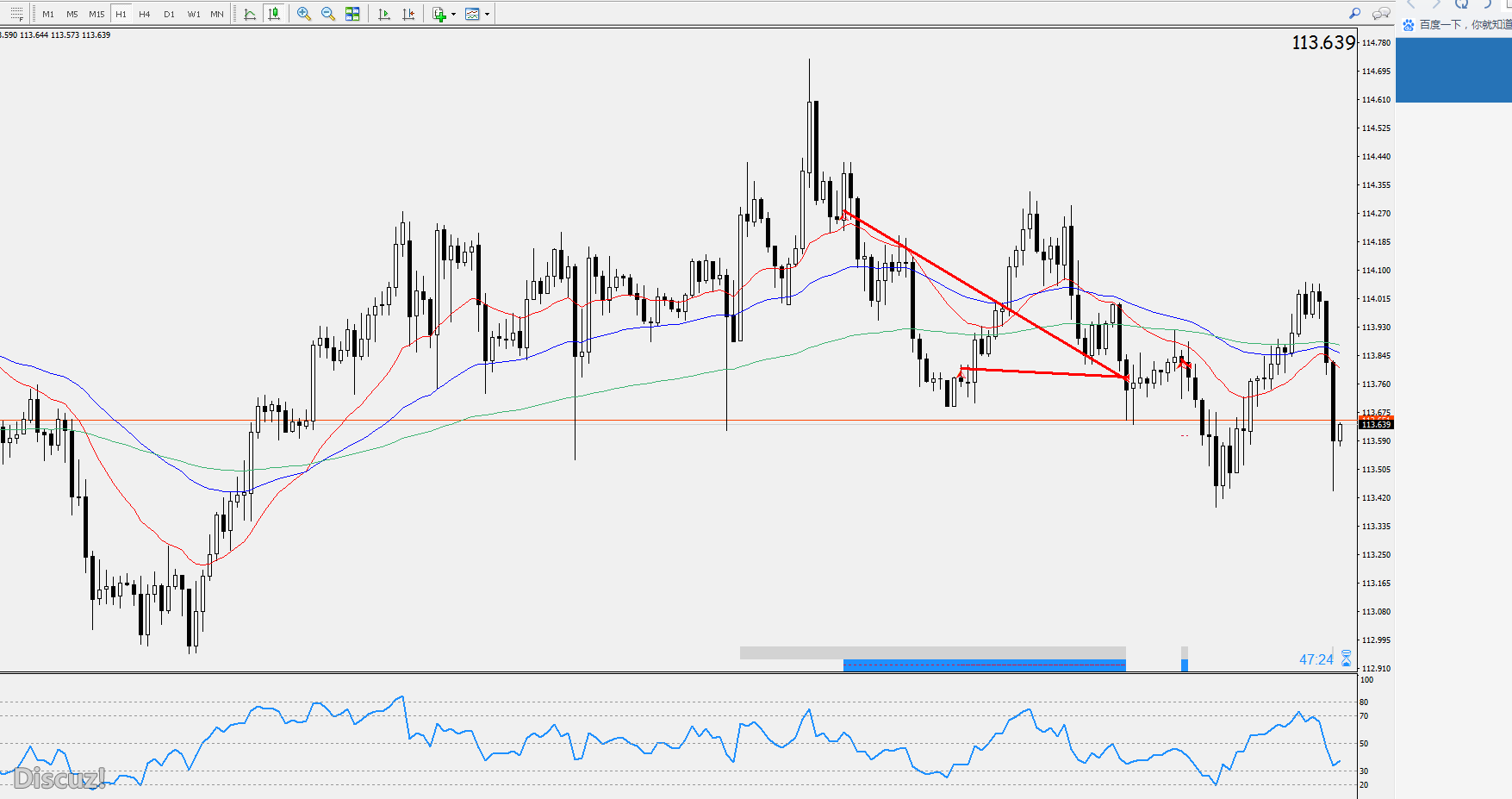Click the 112.995 price axis label
Viewport: 1512px width, 799px height.
[x=1376, y=640]
